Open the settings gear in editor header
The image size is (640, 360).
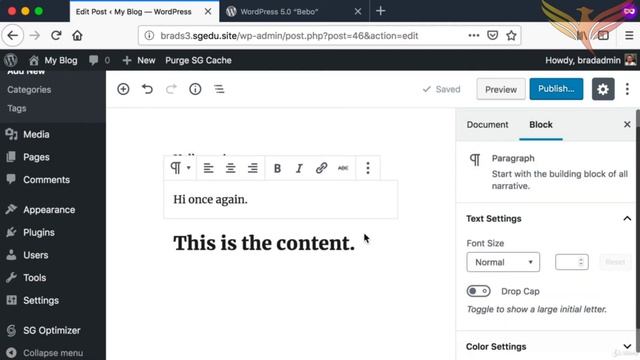pos(603,89)
